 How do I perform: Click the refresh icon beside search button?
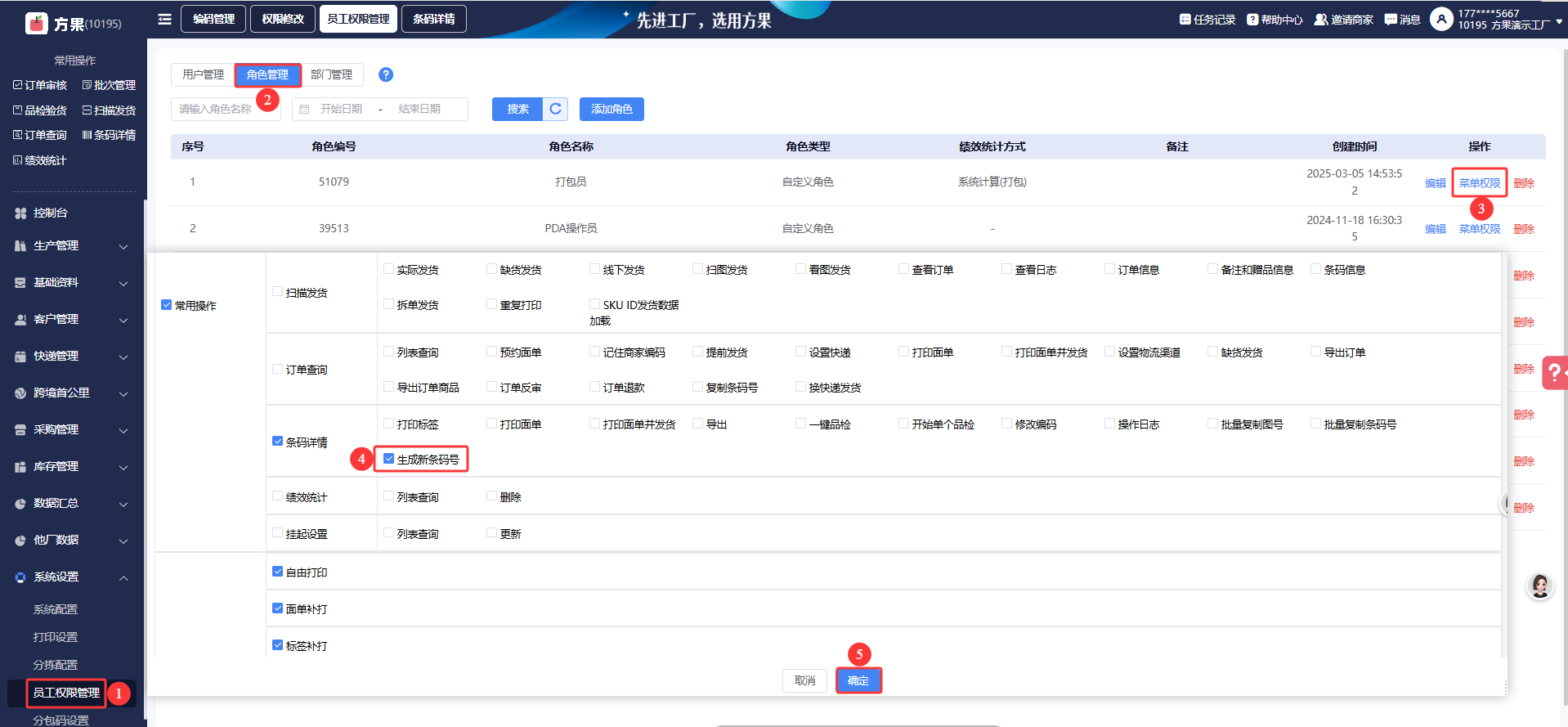tap(555, 109)
